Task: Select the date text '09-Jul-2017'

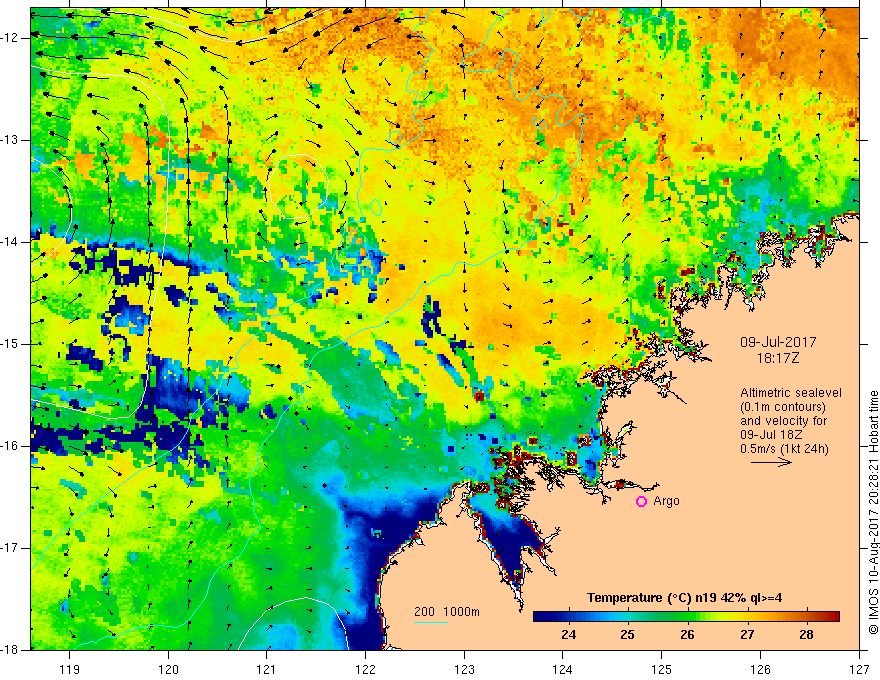Action: pyautogui.click(x=778, y=342)
